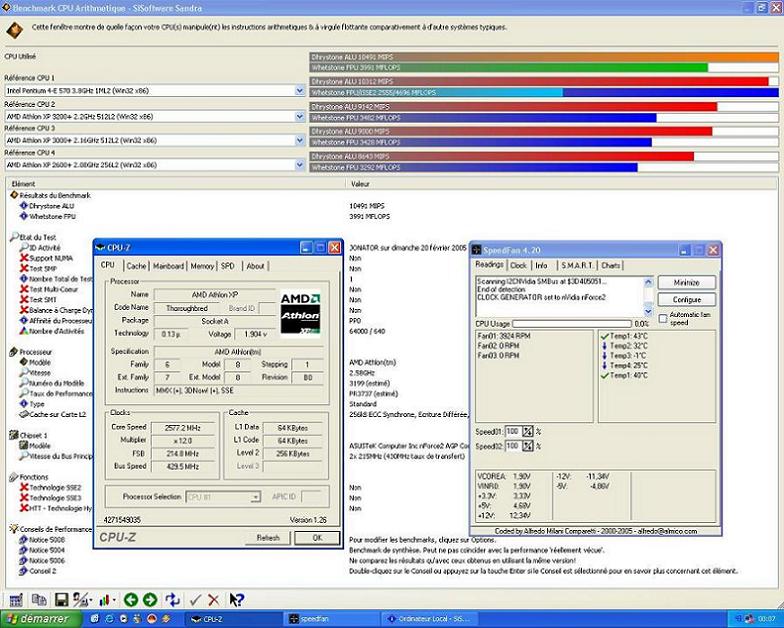This screenshot has height=628, width=784.
Task: Switch to the Clock tab in SpeedFan
Action: [518, 266]
